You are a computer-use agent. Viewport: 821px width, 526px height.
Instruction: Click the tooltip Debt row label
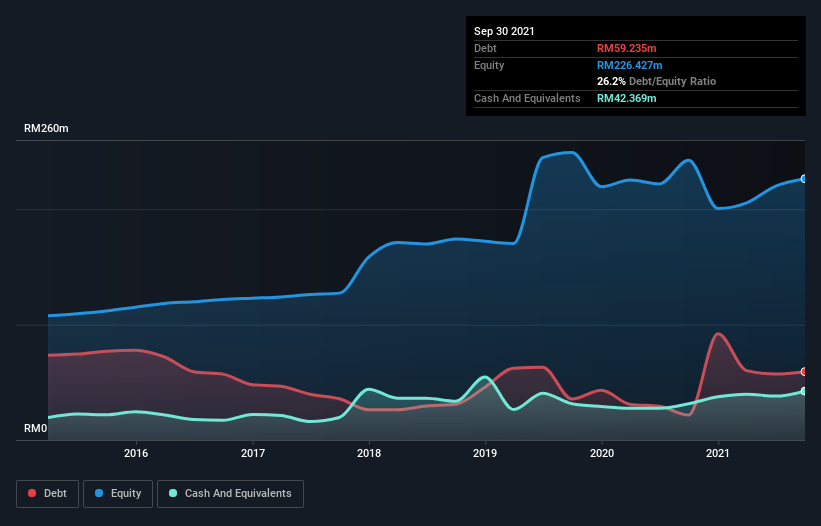485,48
